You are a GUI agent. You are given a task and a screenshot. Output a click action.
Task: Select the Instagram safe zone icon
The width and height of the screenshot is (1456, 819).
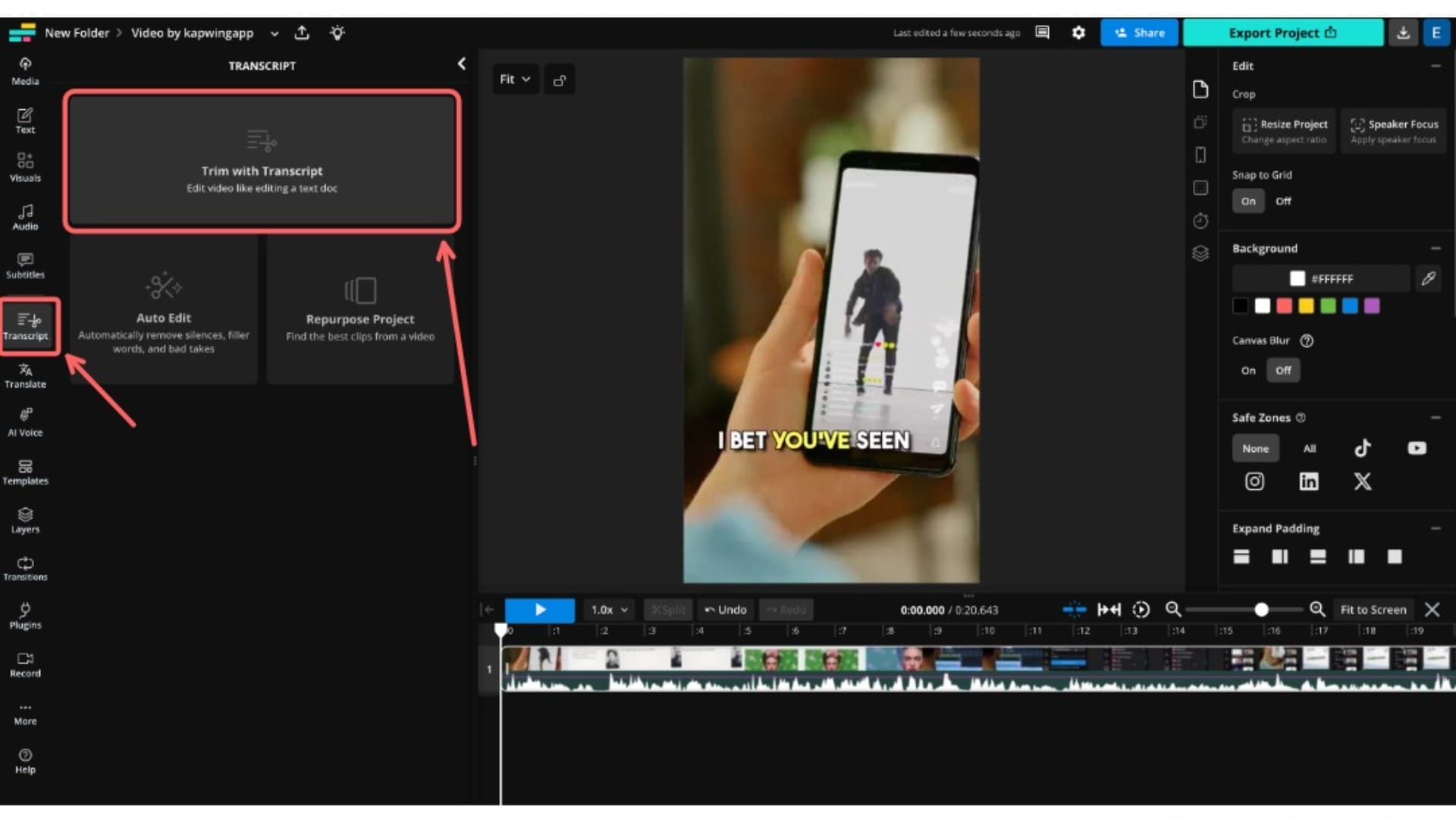[1254, 482]
